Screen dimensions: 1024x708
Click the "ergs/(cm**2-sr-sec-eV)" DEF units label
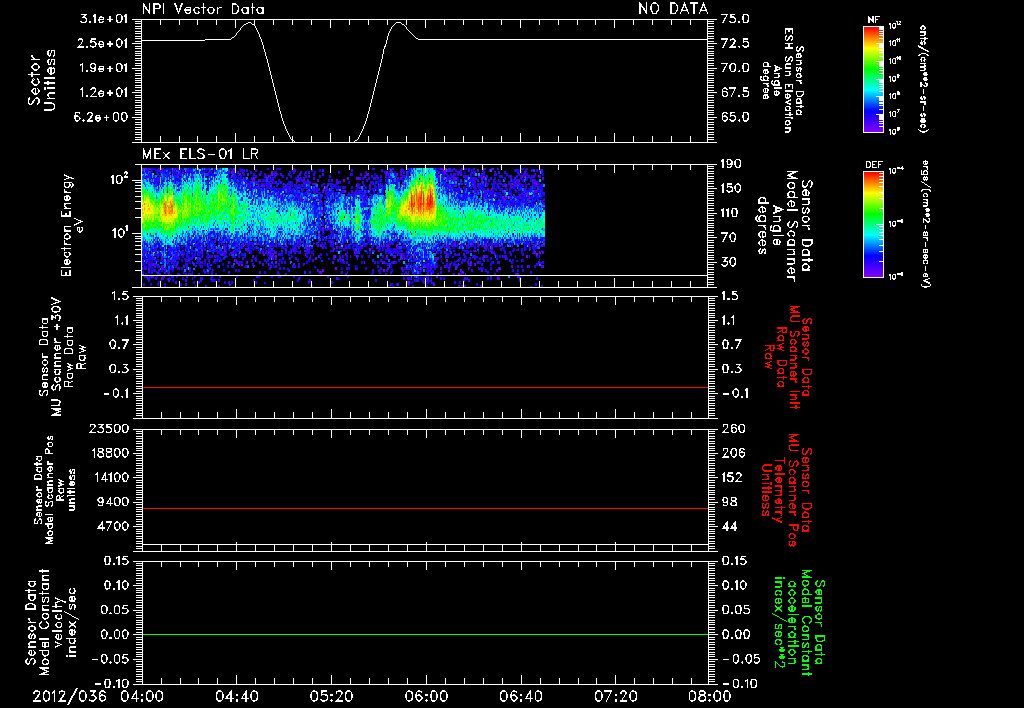click(x=925, y=223)
